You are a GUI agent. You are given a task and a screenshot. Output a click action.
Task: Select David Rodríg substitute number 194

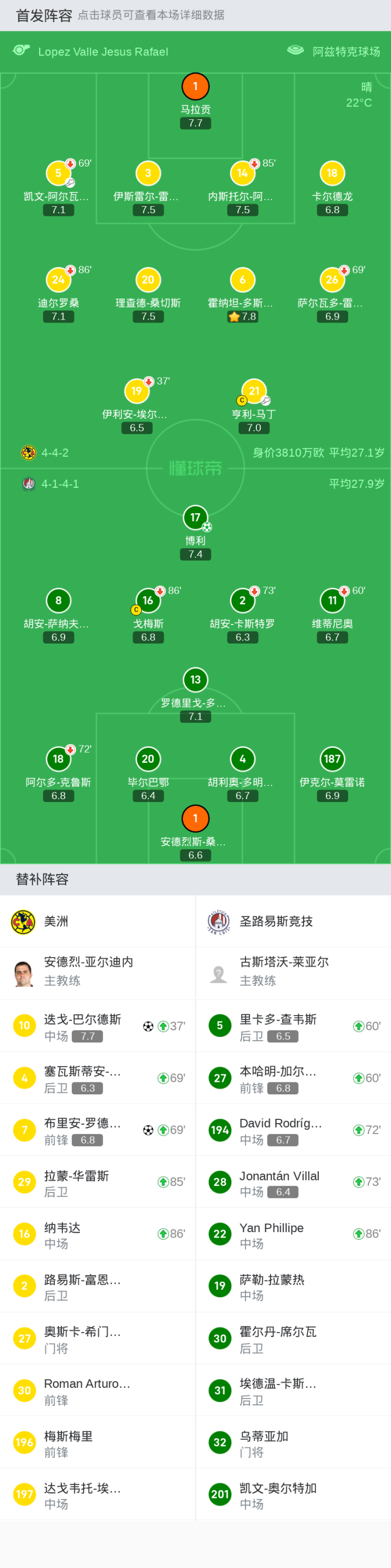tap(293, 1130)
